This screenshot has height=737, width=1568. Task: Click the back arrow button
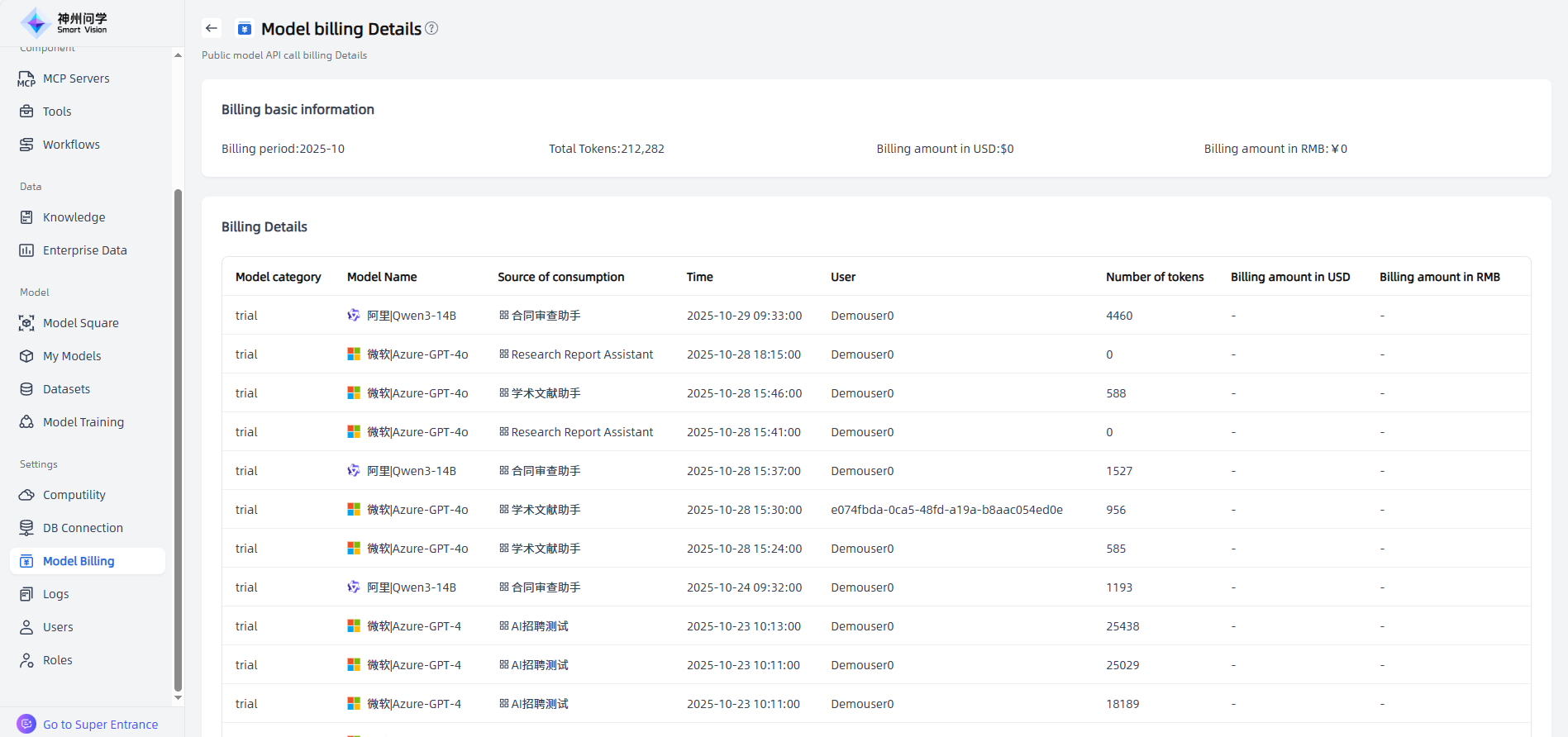pyautogui.click(x=212, y=28)
